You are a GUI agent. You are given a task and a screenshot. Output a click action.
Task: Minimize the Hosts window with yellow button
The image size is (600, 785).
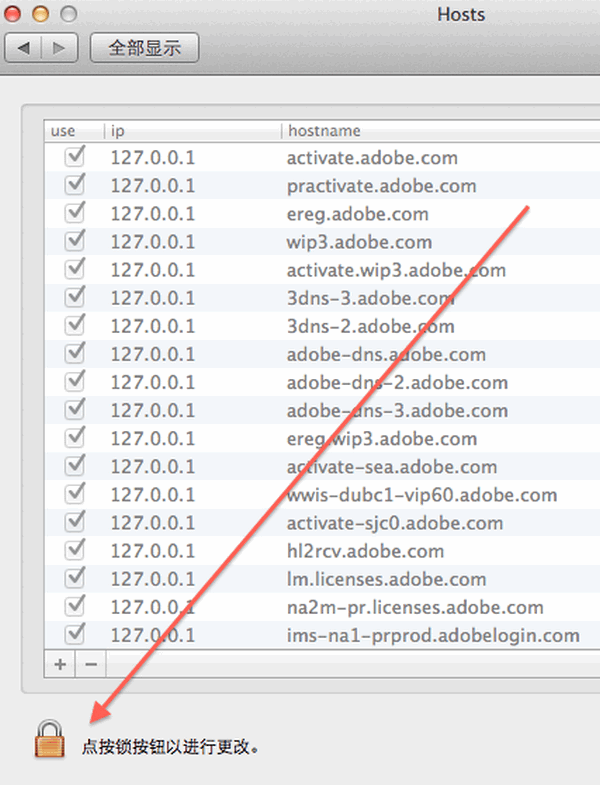[40, 14]
